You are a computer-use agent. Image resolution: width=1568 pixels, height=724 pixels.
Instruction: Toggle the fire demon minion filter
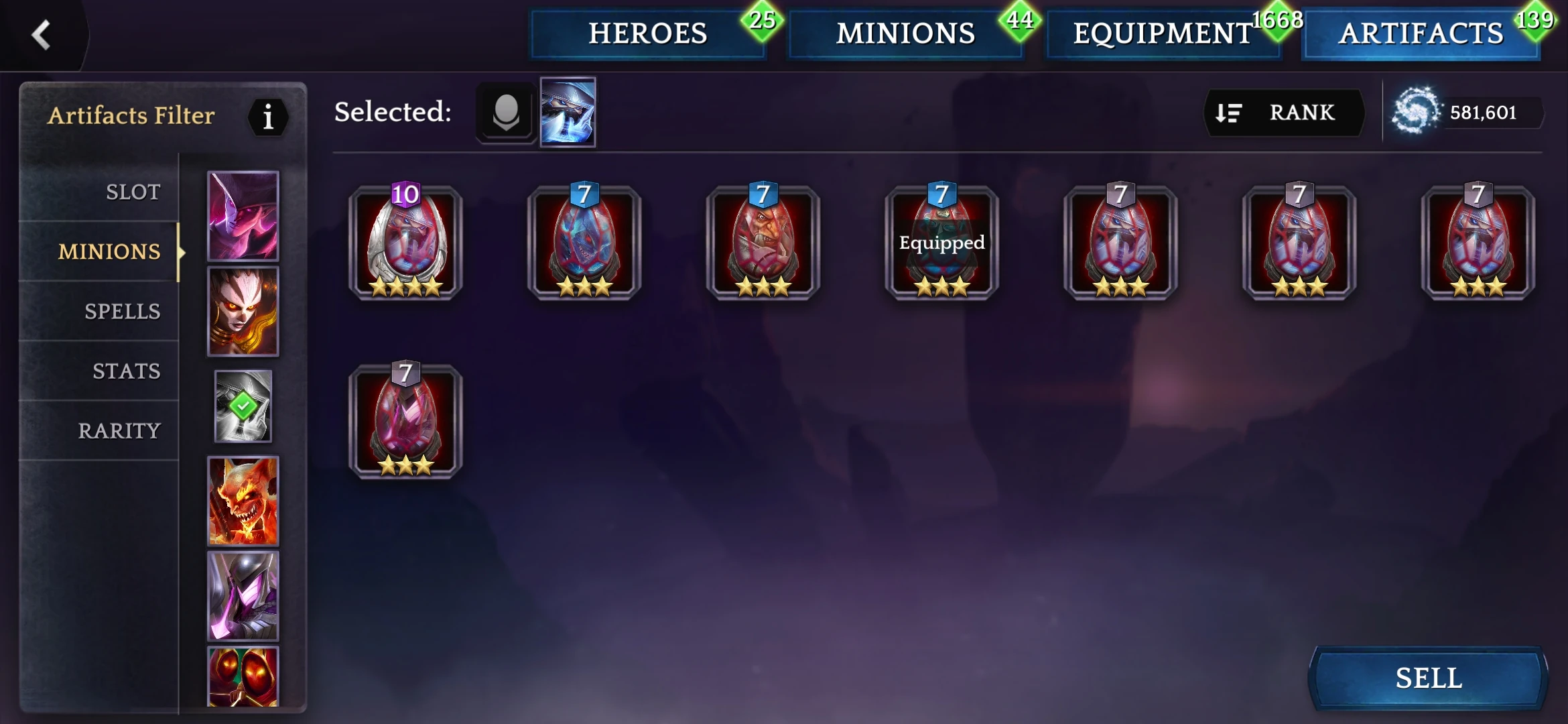tap(243, 501)
